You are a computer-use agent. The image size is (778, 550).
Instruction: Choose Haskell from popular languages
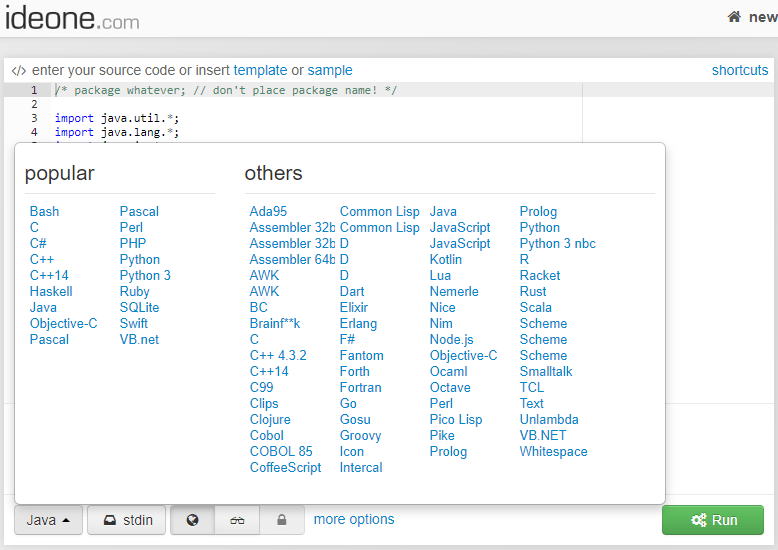coord(51,291)
